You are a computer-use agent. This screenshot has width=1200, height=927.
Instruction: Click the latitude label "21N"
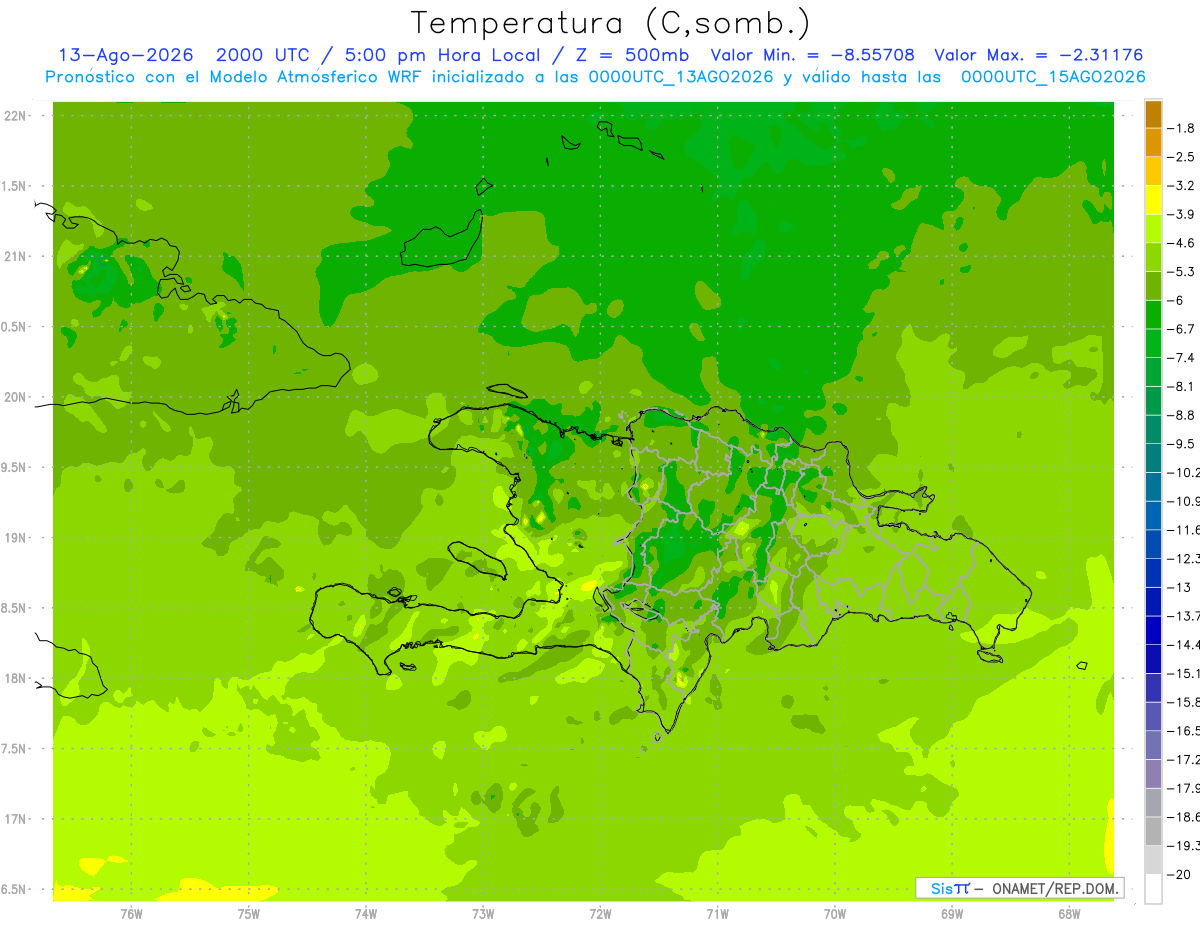pyautogui.click(x=15, y=256)
